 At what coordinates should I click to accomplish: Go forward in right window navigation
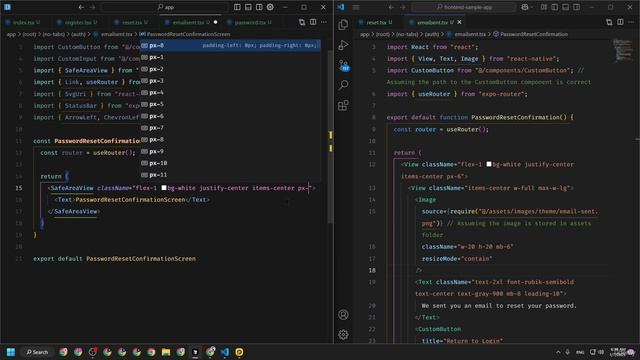point(402,7)
